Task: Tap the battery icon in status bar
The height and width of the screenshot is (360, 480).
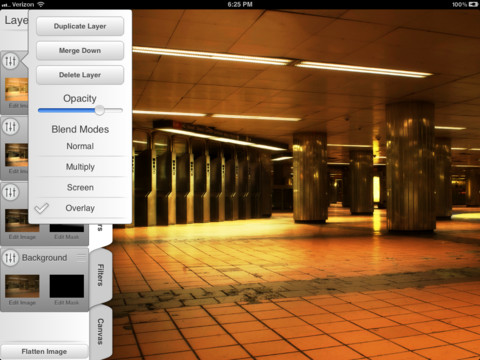Action: pos(473,4)
